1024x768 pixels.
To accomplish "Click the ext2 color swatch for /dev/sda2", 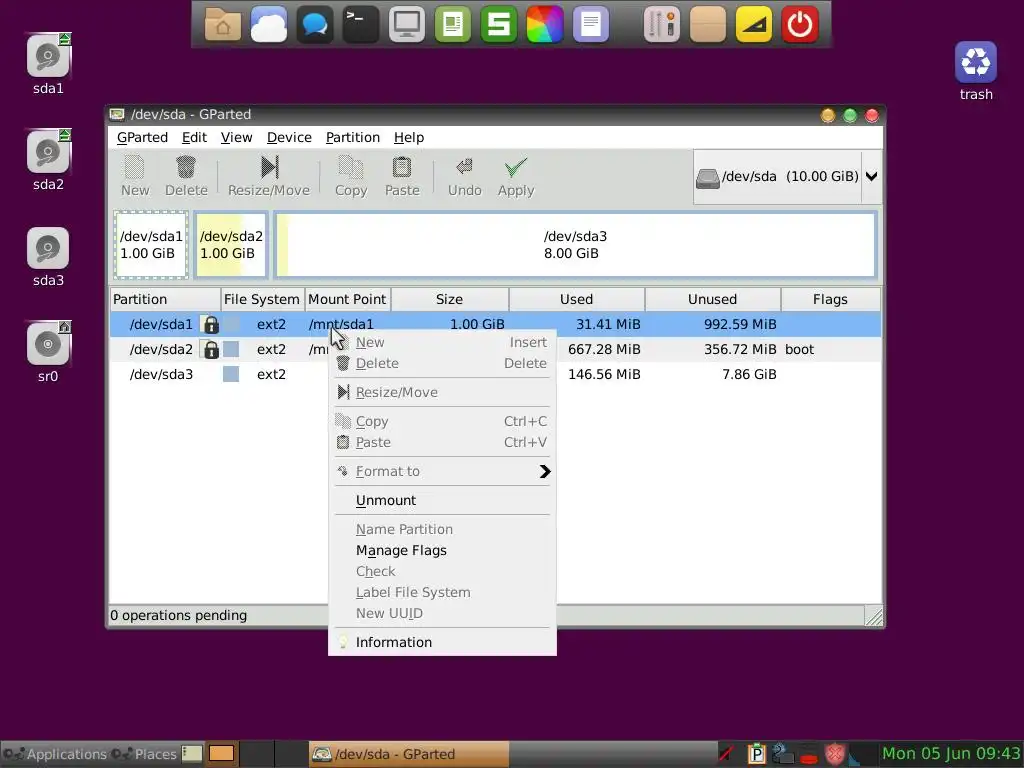I will (231, 349).
